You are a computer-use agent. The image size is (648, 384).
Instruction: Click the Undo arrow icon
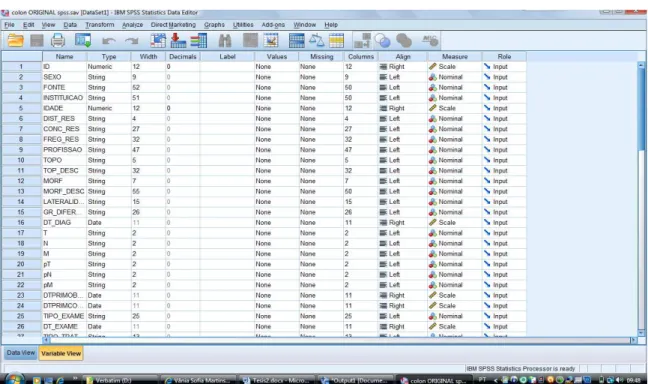coord(109,41)
